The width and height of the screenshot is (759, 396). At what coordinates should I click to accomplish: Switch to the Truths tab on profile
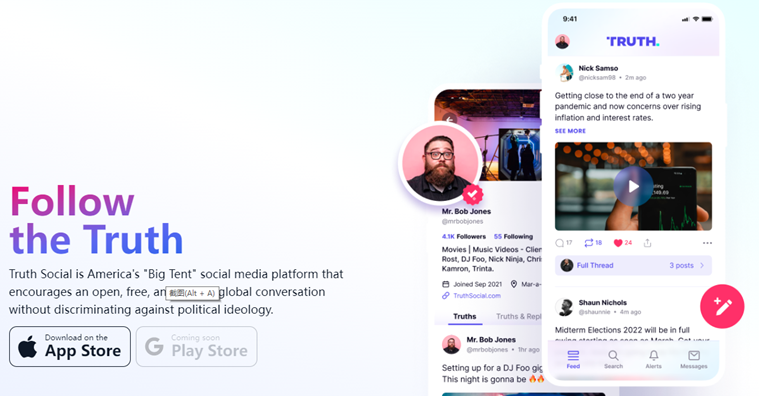pos(465,316)
